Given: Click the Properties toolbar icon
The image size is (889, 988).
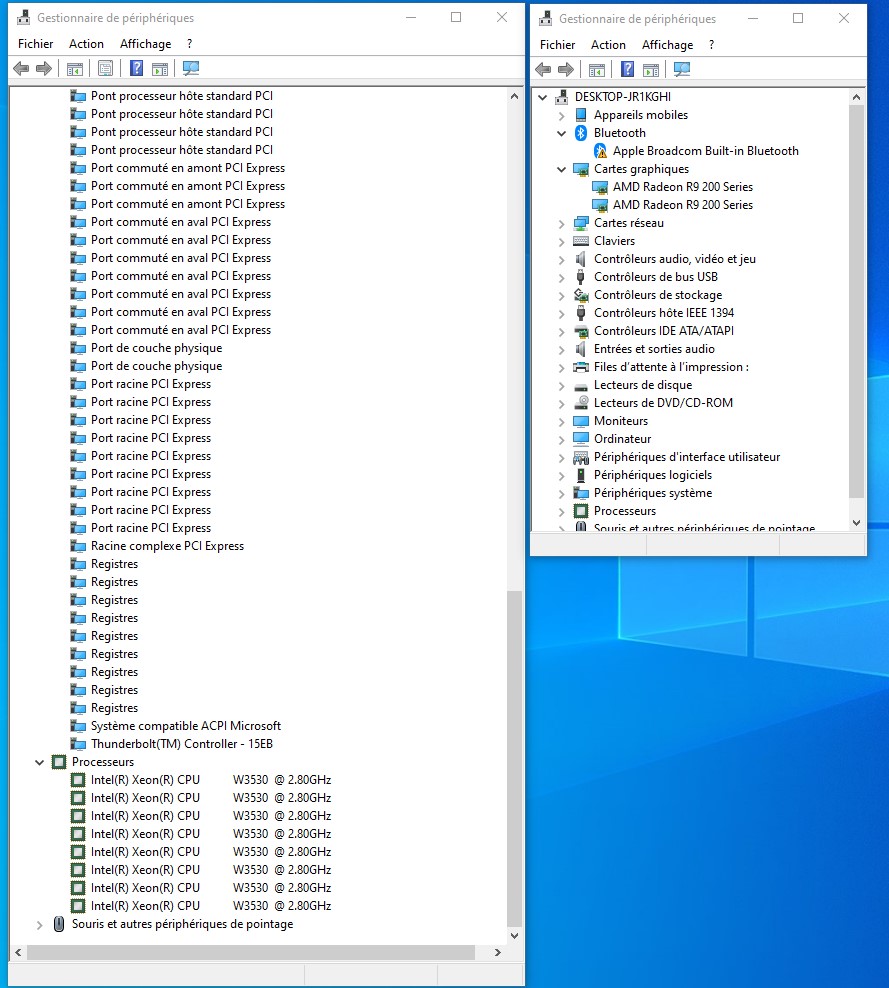Looking at the screenshot, I should click(x=105, y=69).
